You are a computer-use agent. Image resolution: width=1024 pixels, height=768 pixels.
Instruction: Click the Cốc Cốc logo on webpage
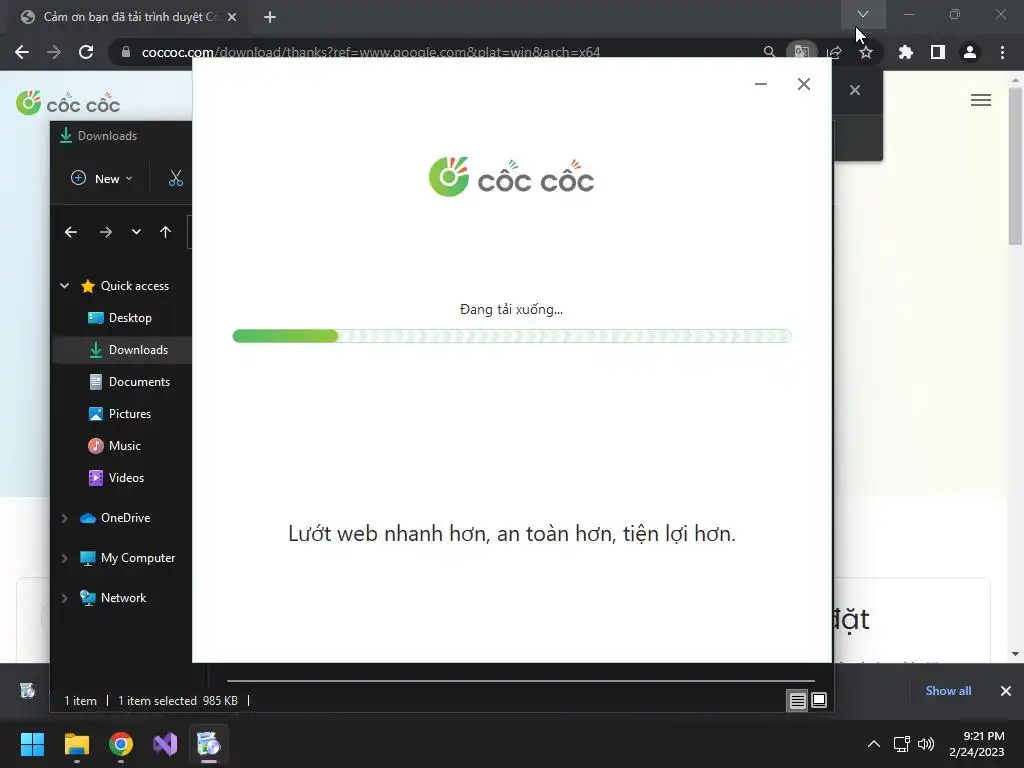[68, 103]
